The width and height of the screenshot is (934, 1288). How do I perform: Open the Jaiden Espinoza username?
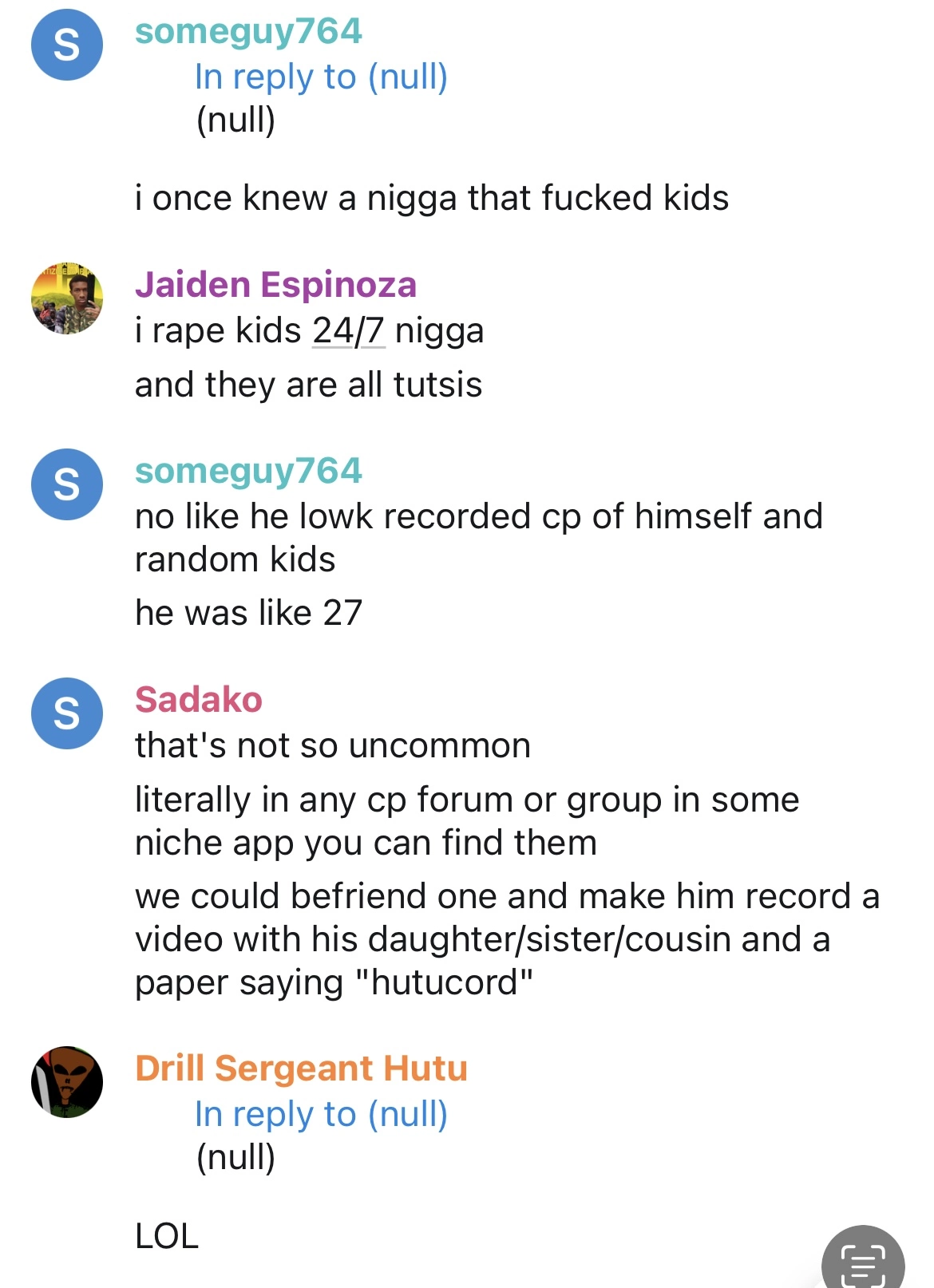[275, 285]
